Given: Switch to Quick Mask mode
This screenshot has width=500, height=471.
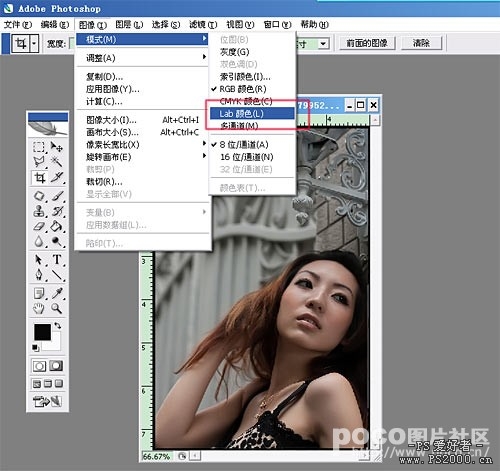Looking at the screenshot, I should pyautogui.click(x=56, y=366).
